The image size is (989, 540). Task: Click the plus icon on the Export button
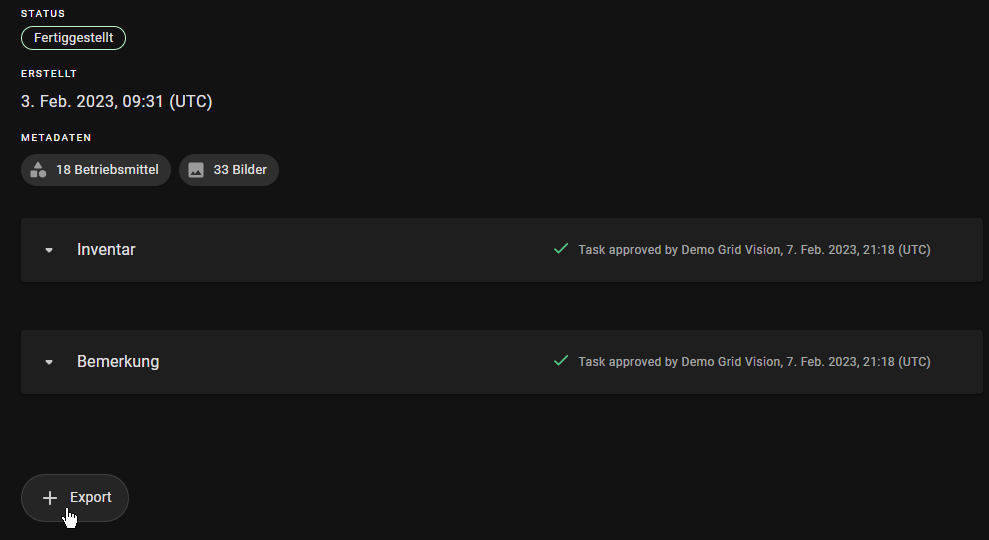coord(50,498)
